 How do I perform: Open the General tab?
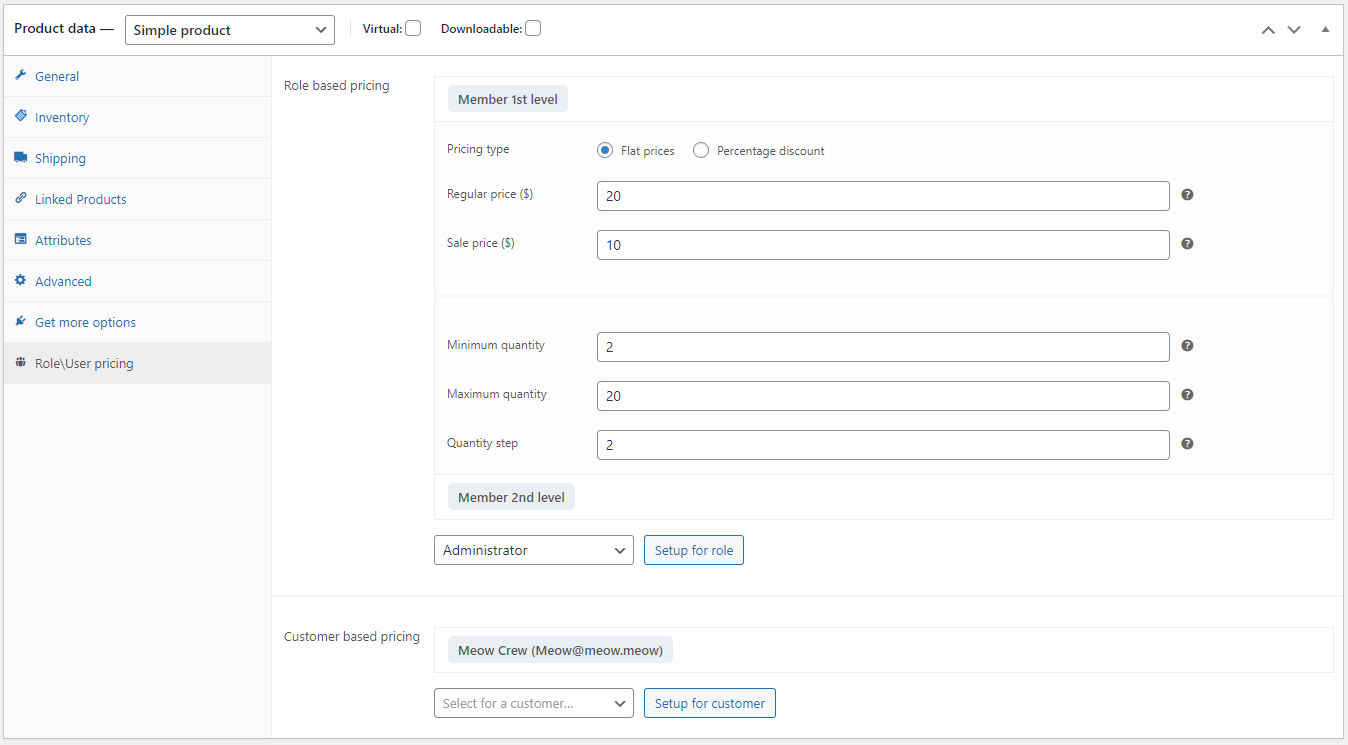pos(137,76)
